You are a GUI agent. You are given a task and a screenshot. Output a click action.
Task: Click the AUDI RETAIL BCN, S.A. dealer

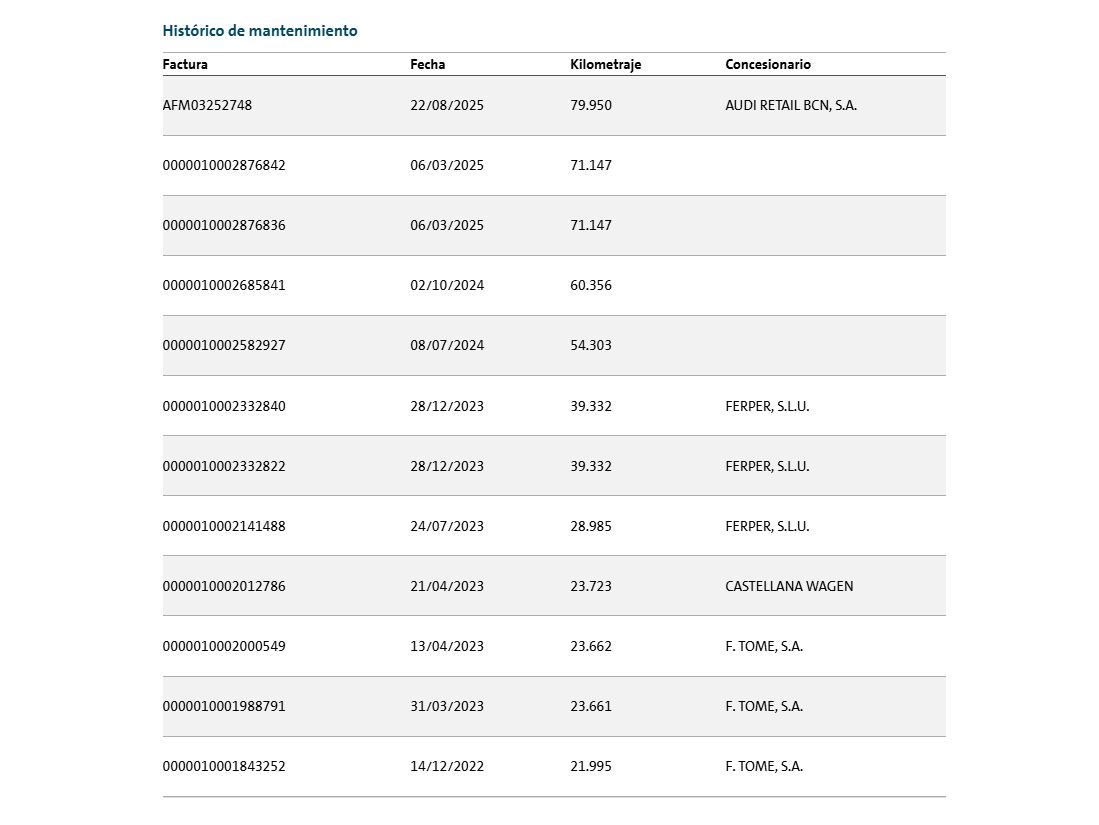click(x=791, y=105)
